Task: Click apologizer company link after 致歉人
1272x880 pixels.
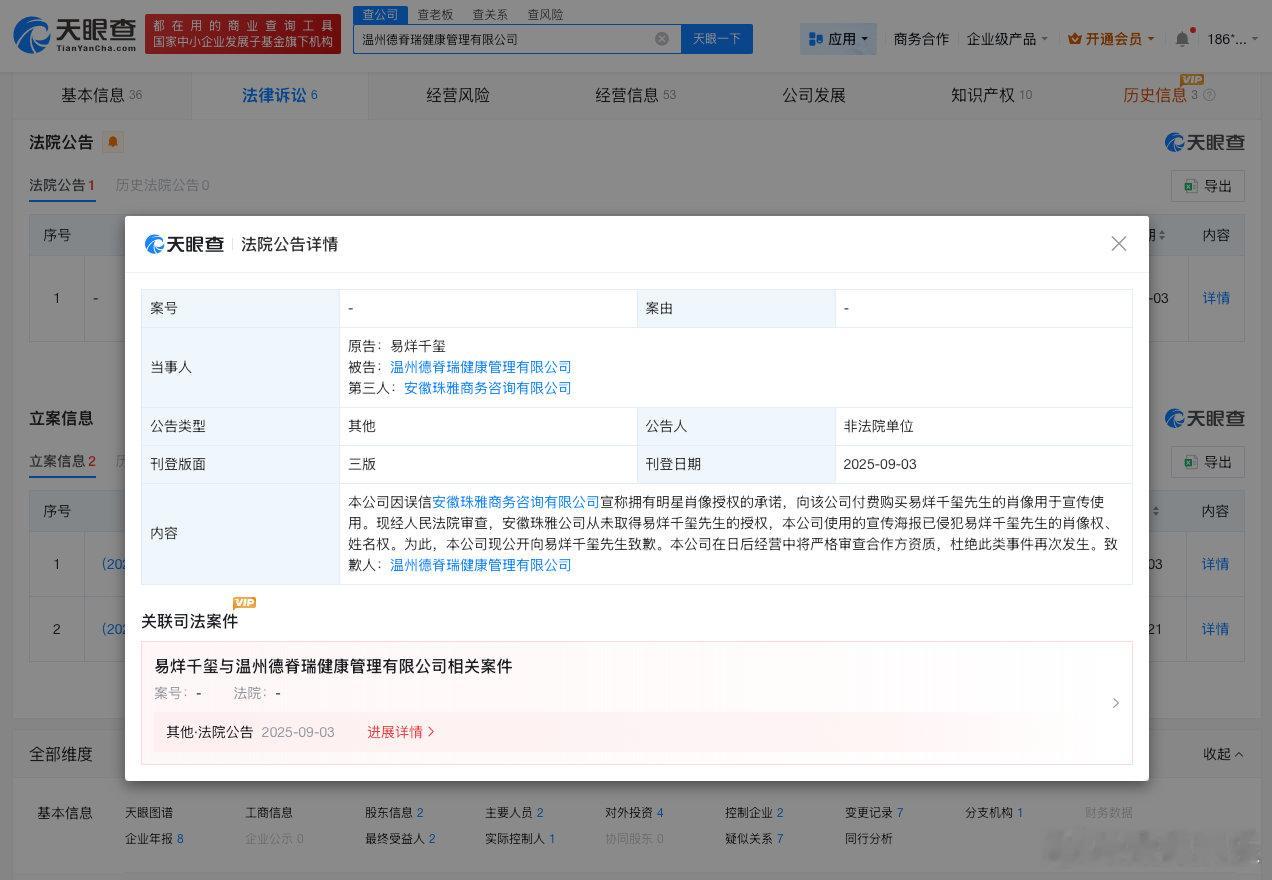Action: 481,565
